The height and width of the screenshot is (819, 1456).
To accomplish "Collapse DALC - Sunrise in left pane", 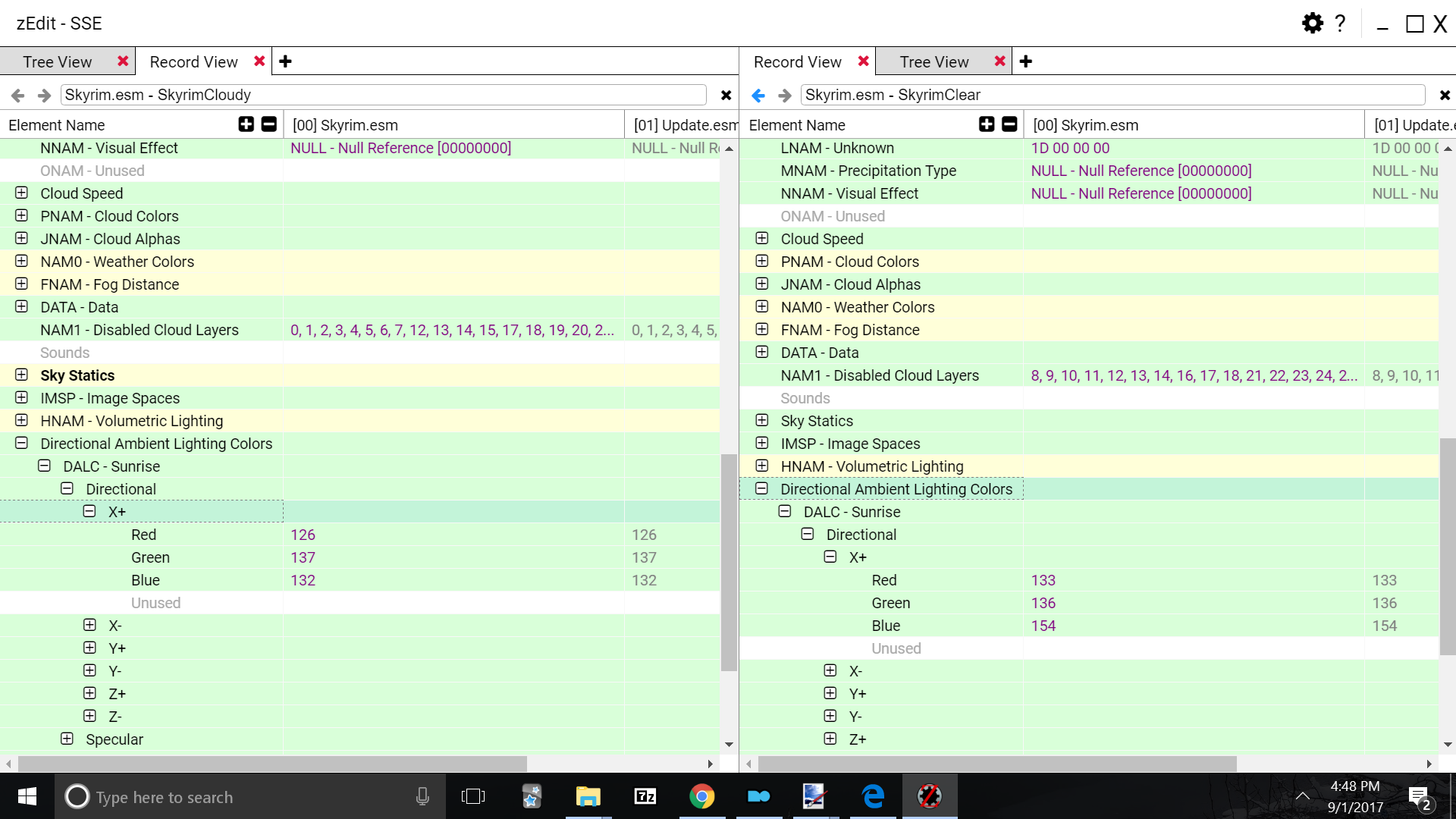I will click(x=44, y=466).
